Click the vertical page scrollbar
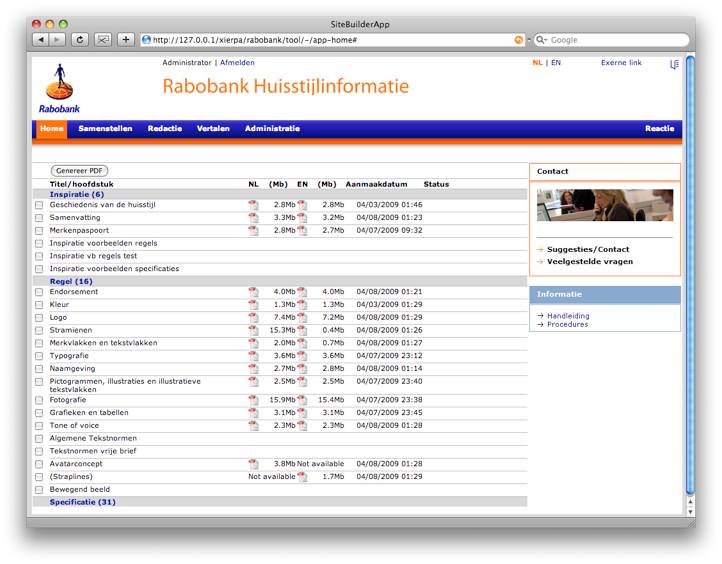 (690, 275)
